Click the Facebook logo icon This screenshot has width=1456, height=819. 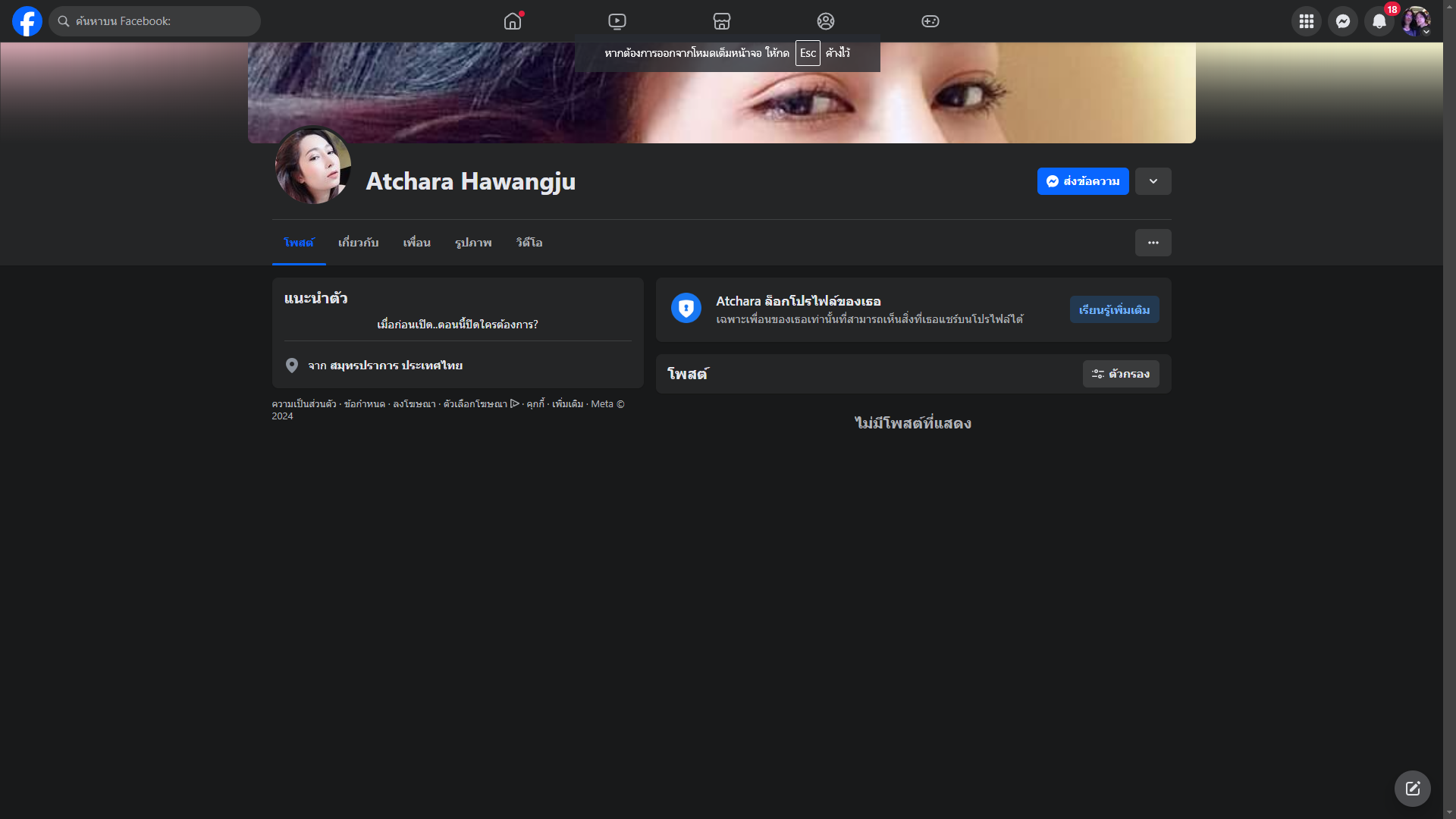tap(27, 21)
